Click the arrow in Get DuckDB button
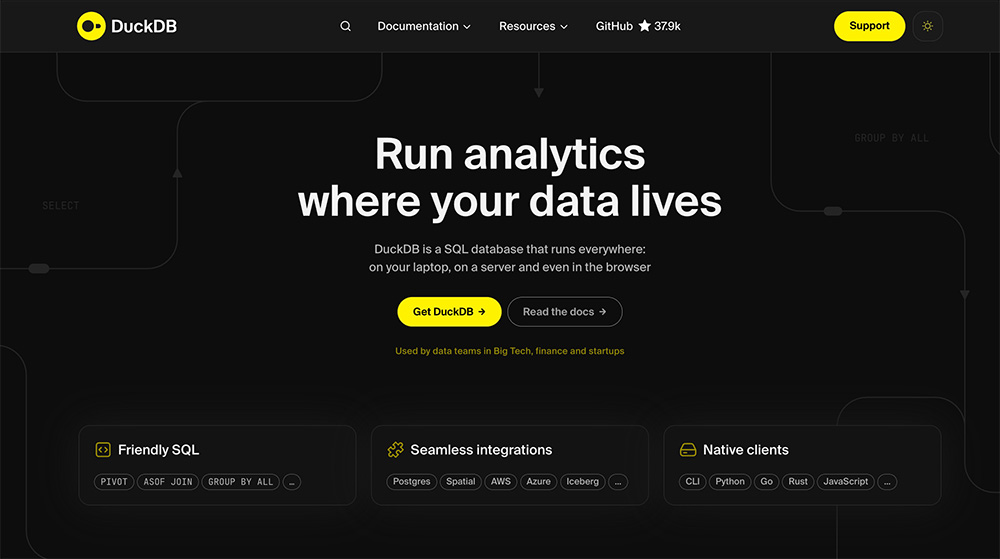The height and width of the screenshot is (559, 1000). [482, 312]
